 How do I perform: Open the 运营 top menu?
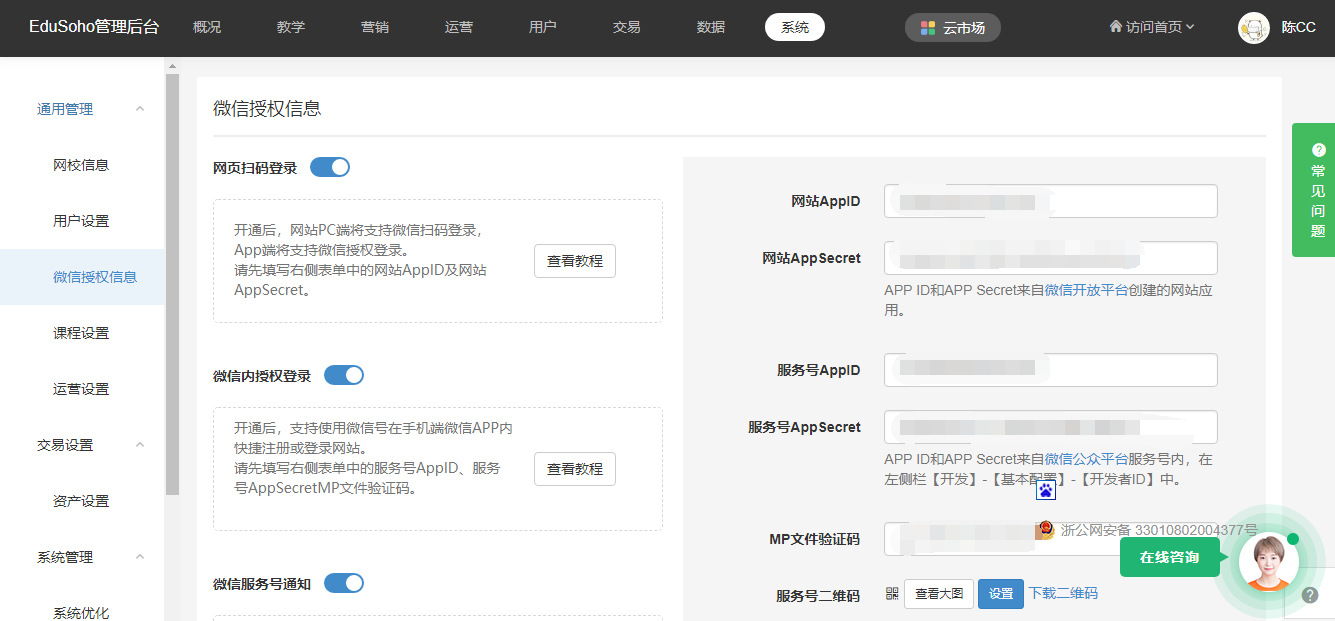tap(459, 27)
